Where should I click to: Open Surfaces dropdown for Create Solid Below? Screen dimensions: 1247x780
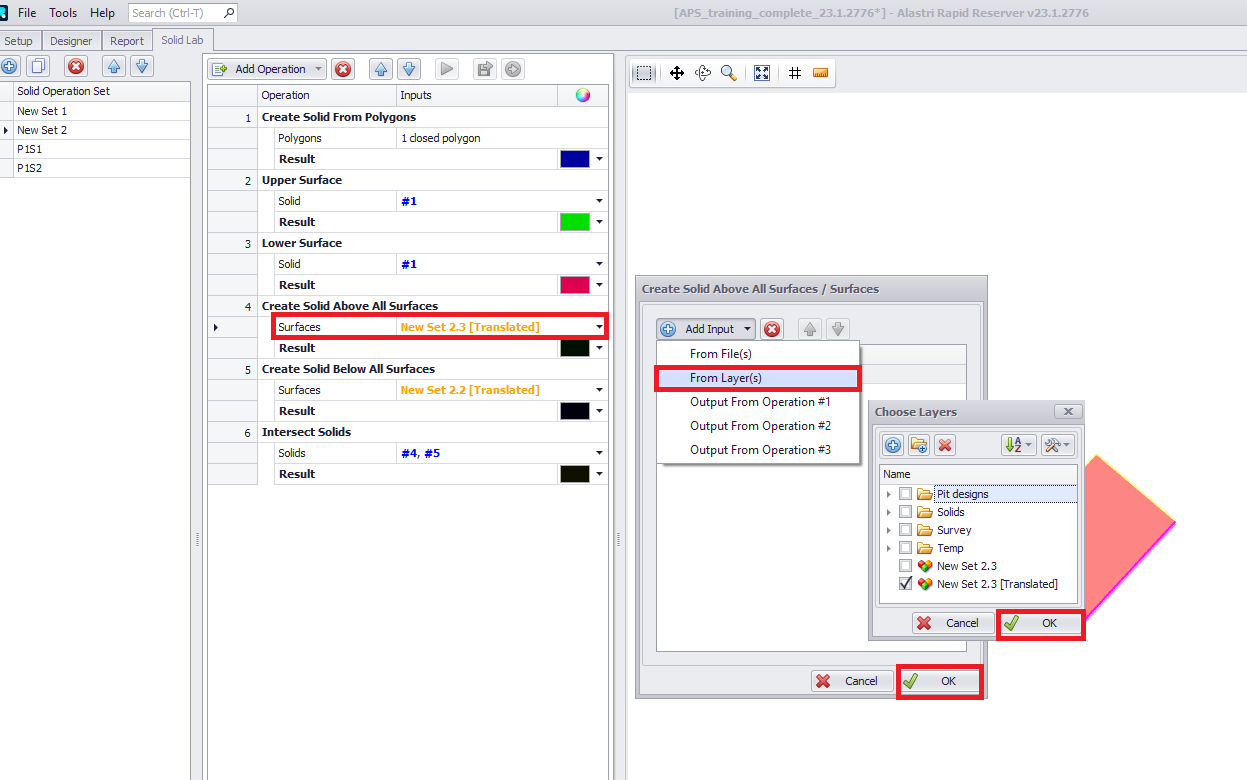[x=599, y=390]
